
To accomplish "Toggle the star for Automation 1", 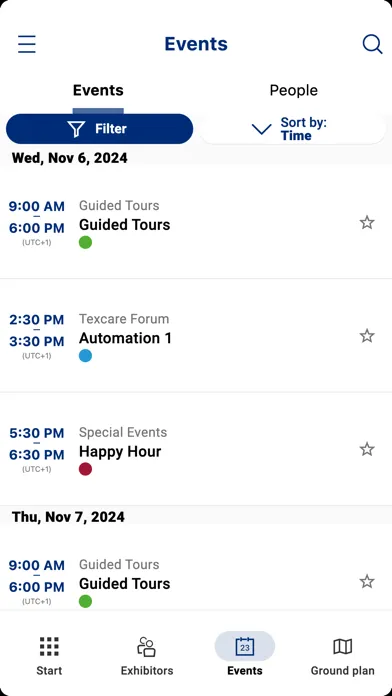I will (367, 336).
